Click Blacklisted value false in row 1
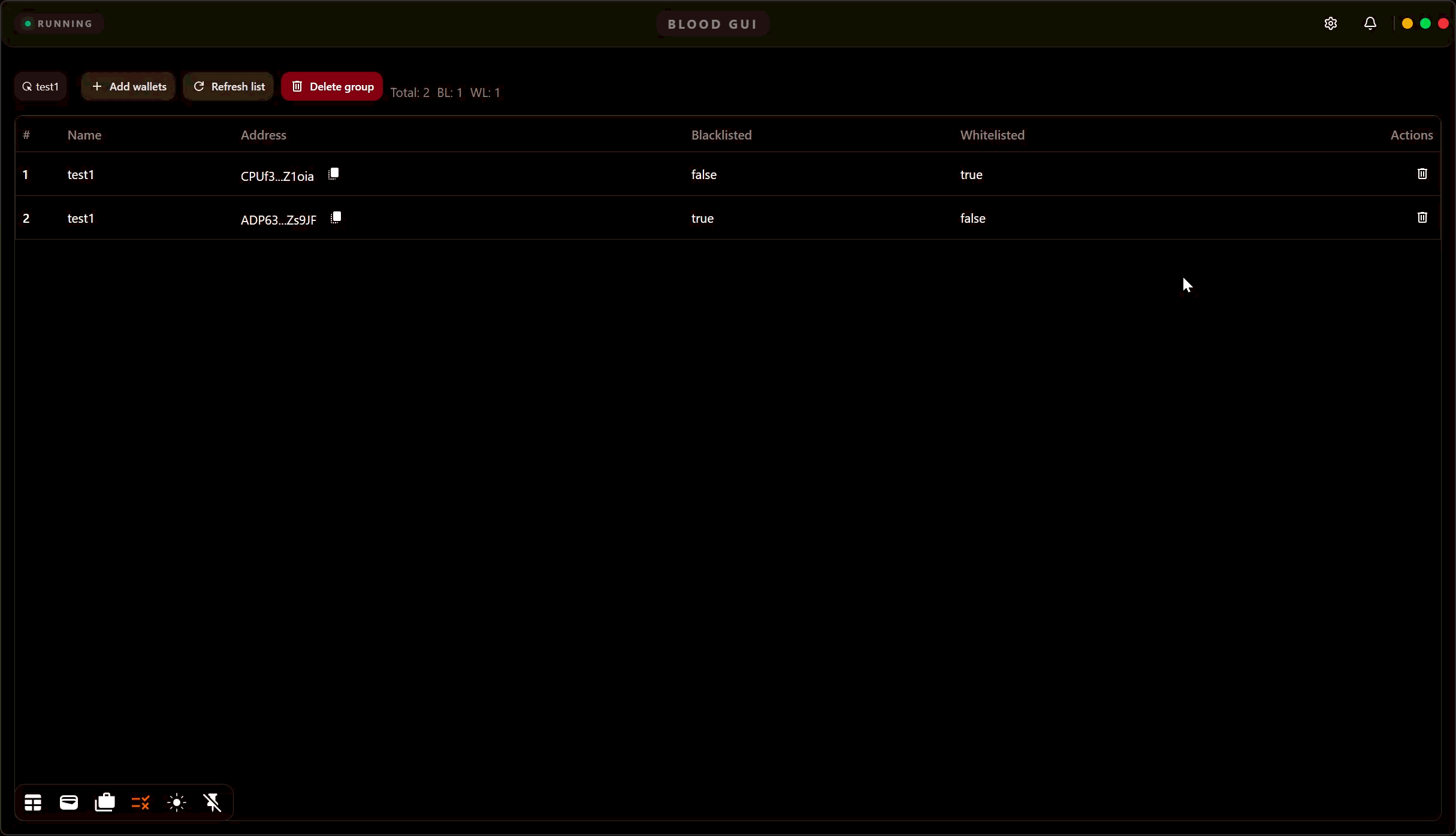 coord(704,175)
